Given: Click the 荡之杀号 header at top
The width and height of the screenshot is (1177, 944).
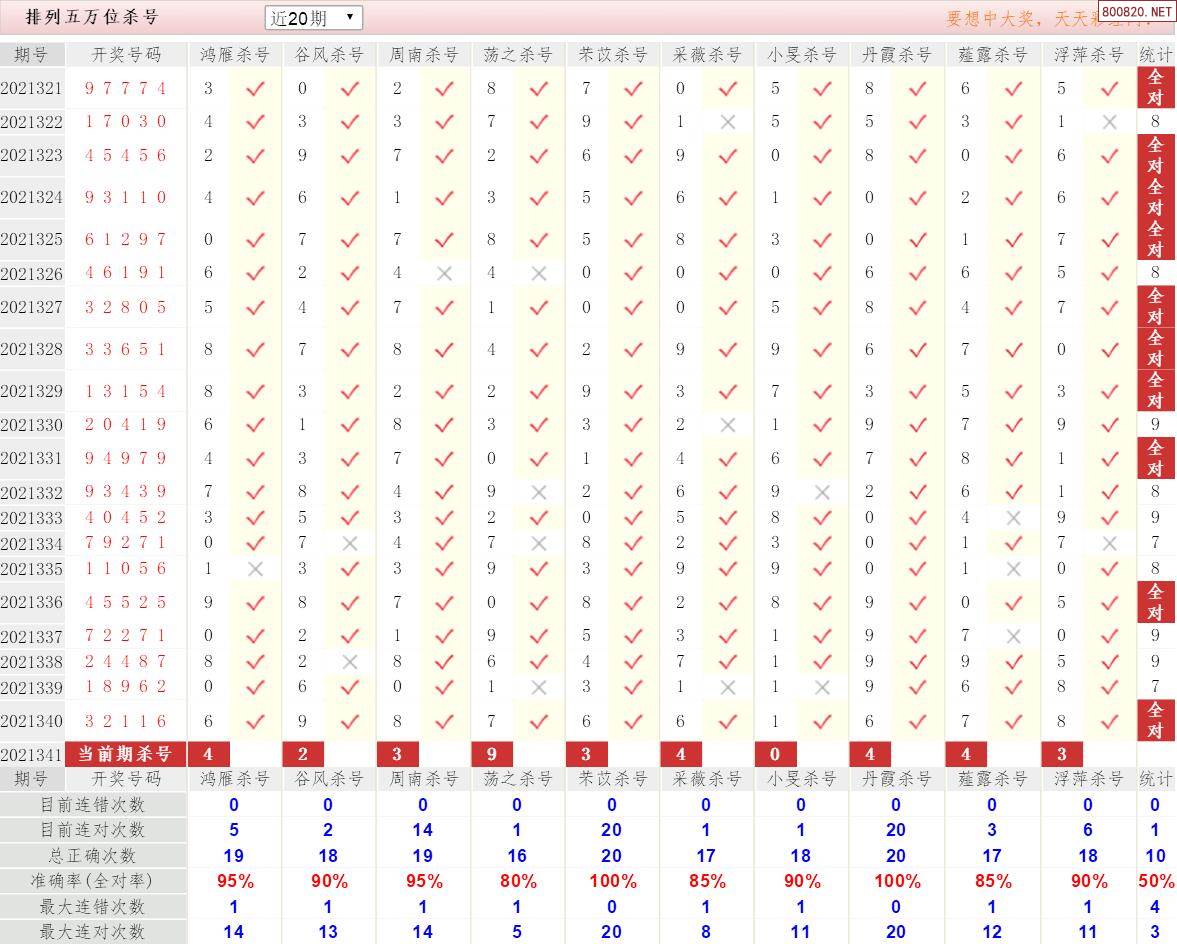Looking at the screenshot, I should [518, 55].
